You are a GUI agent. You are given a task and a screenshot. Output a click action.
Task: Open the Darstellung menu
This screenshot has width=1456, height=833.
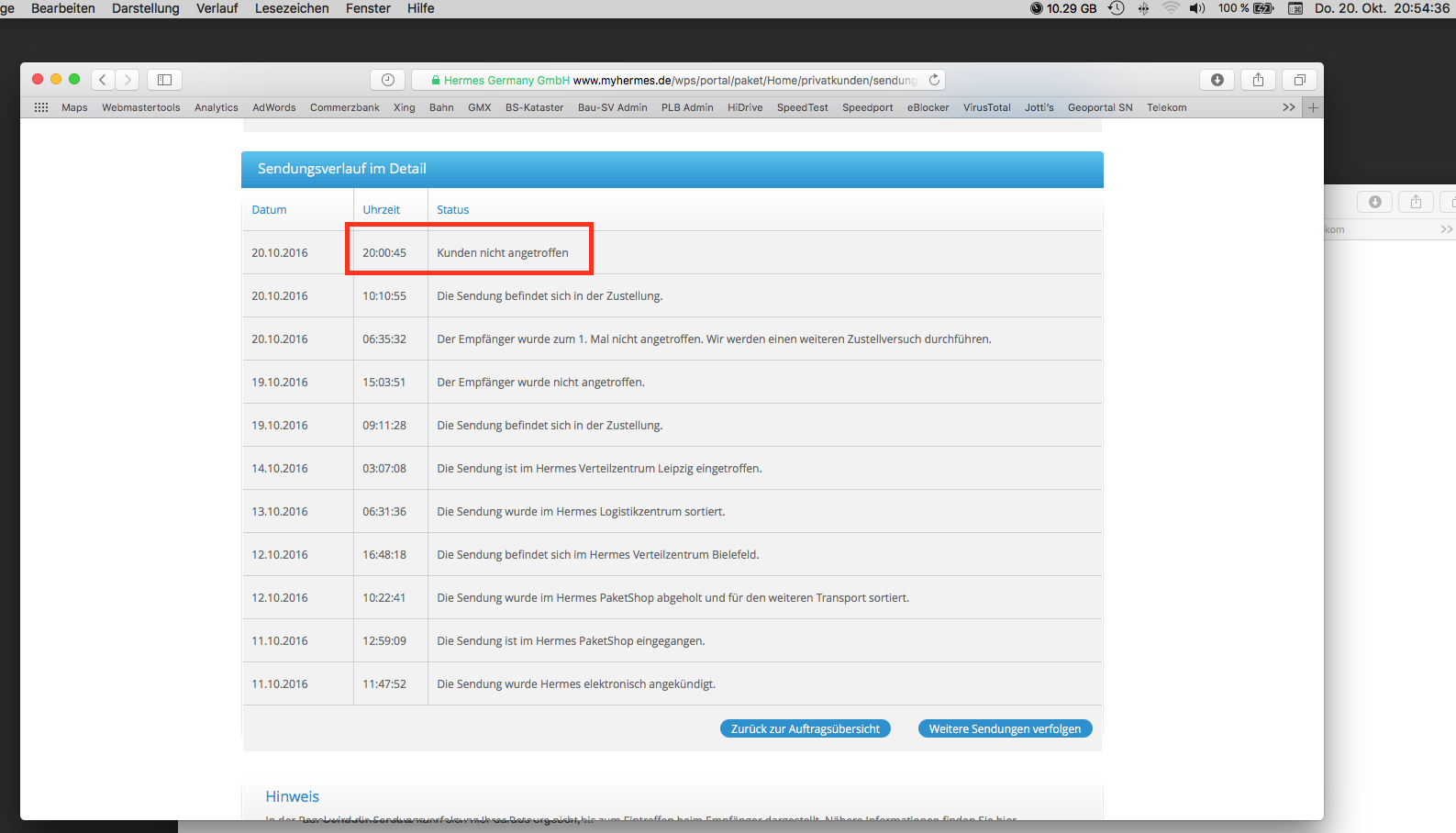tap(146, 8)
